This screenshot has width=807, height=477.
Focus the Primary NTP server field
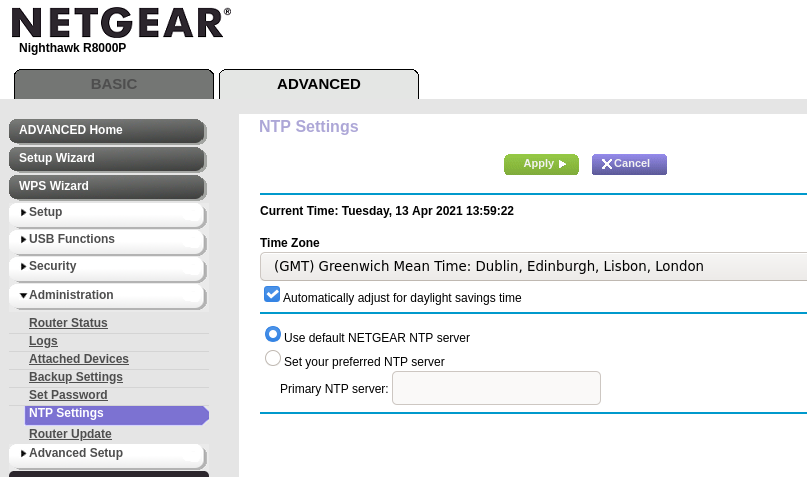[496, 388]
